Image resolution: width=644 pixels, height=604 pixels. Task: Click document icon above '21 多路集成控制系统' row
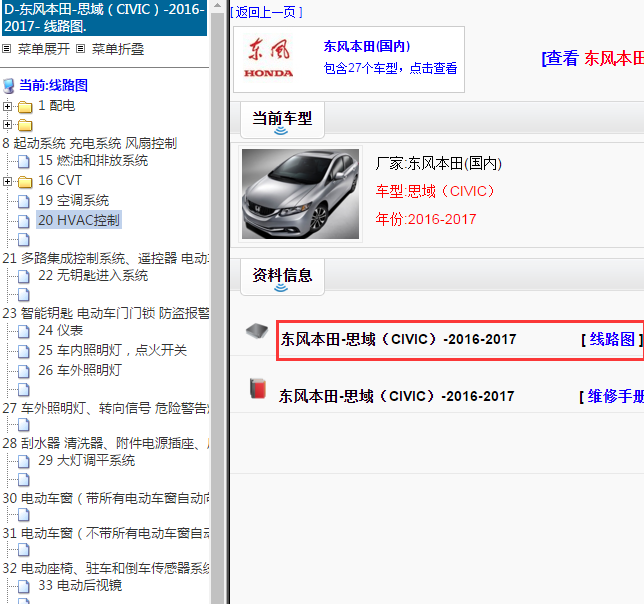24,240
